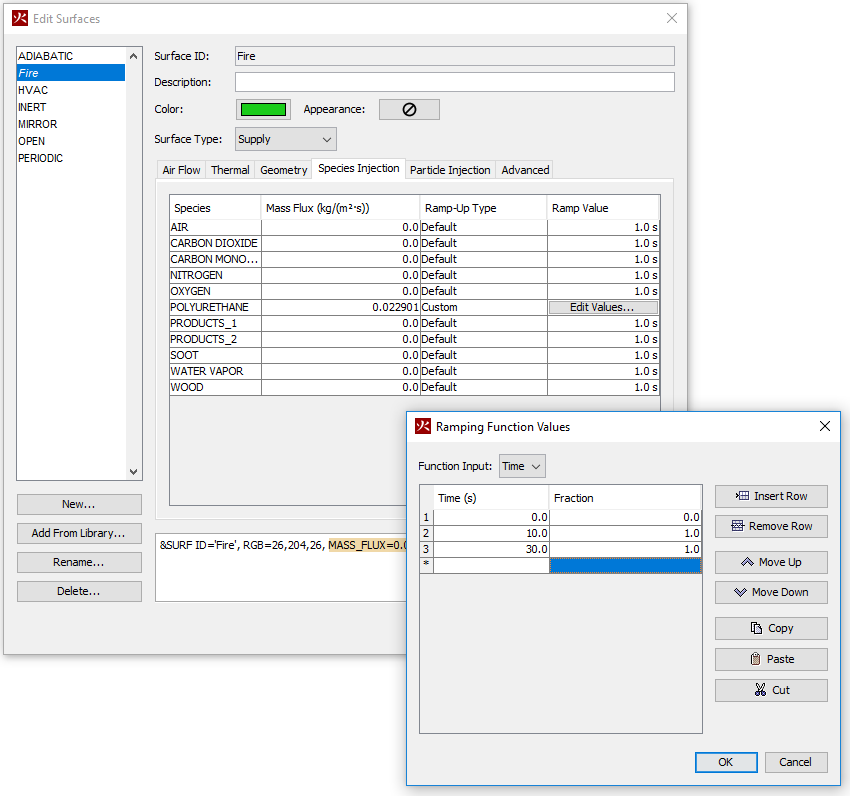
Task: Click the Delete... button
Action: [79, 591]
